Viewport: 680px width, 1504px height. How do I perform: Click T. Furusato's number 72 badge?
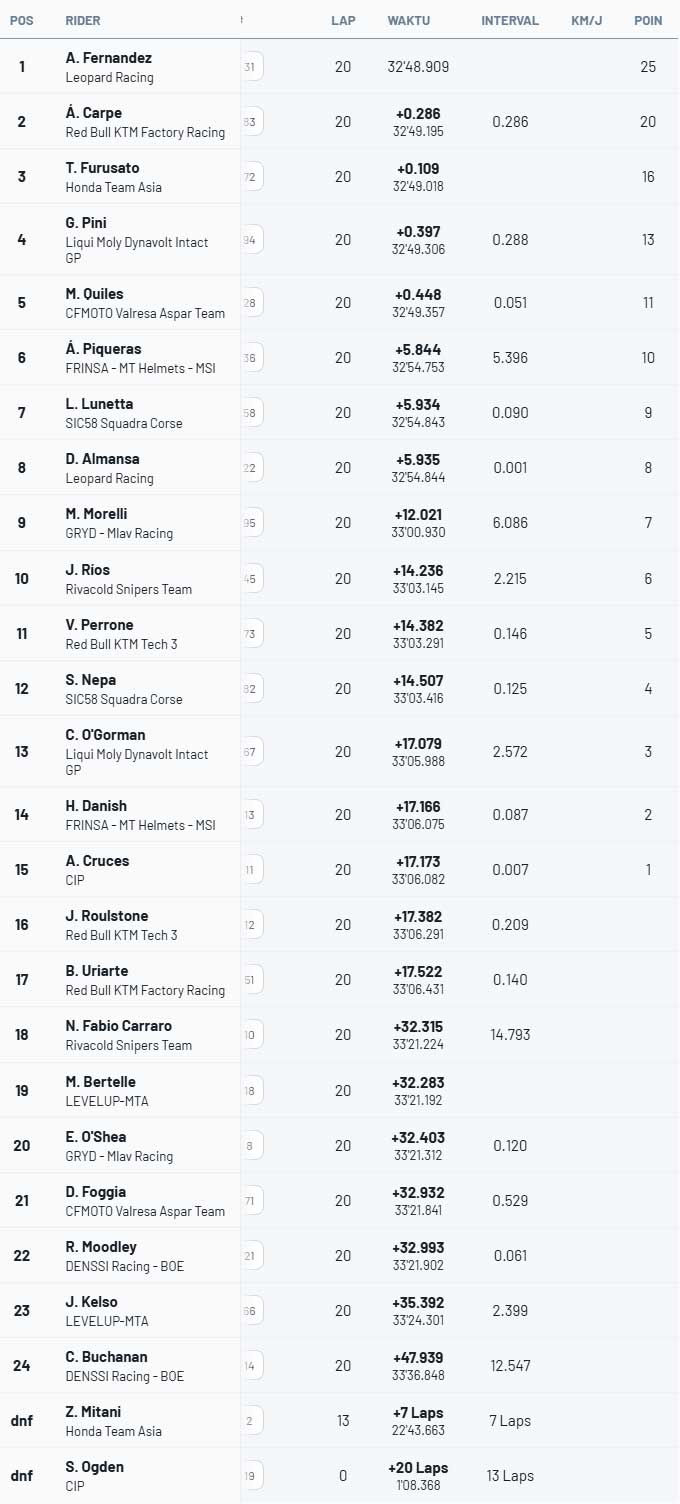pyautogui.click(x=250, y=177)
